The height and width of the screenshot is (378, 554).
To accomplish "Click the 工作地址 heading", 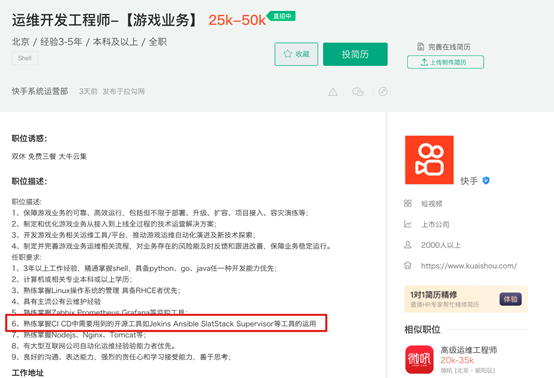I will tap(28, 373).
